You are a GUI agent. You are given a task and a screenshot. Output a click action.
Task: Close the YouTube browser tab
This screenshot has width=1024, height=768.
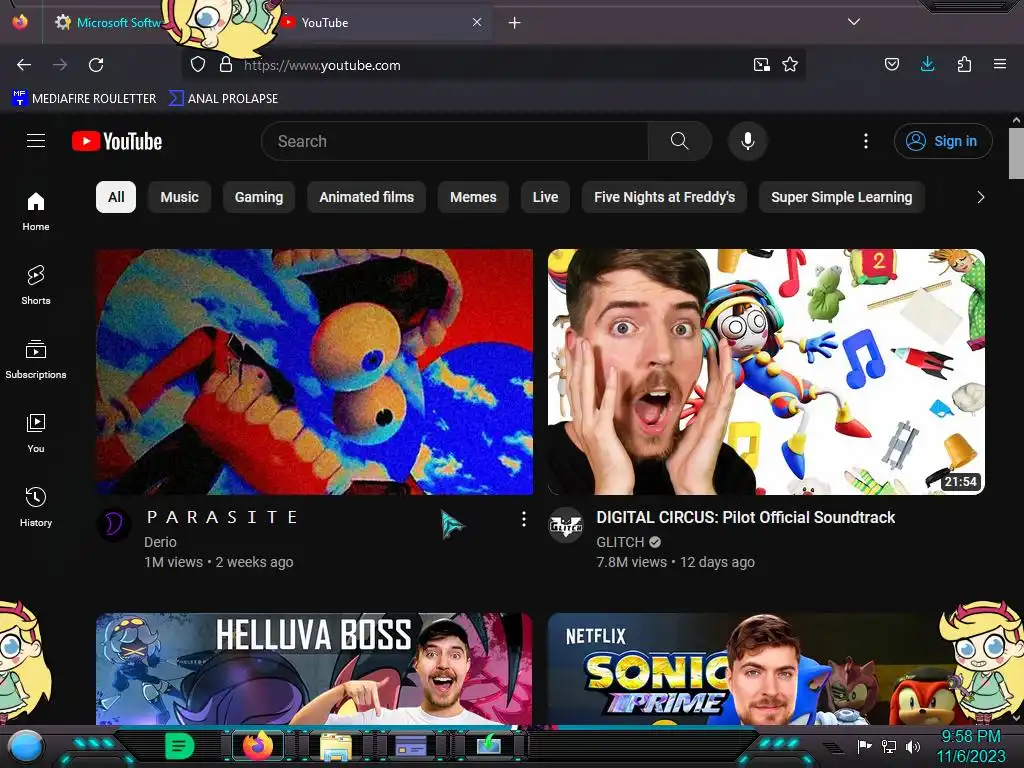(477, 22)
